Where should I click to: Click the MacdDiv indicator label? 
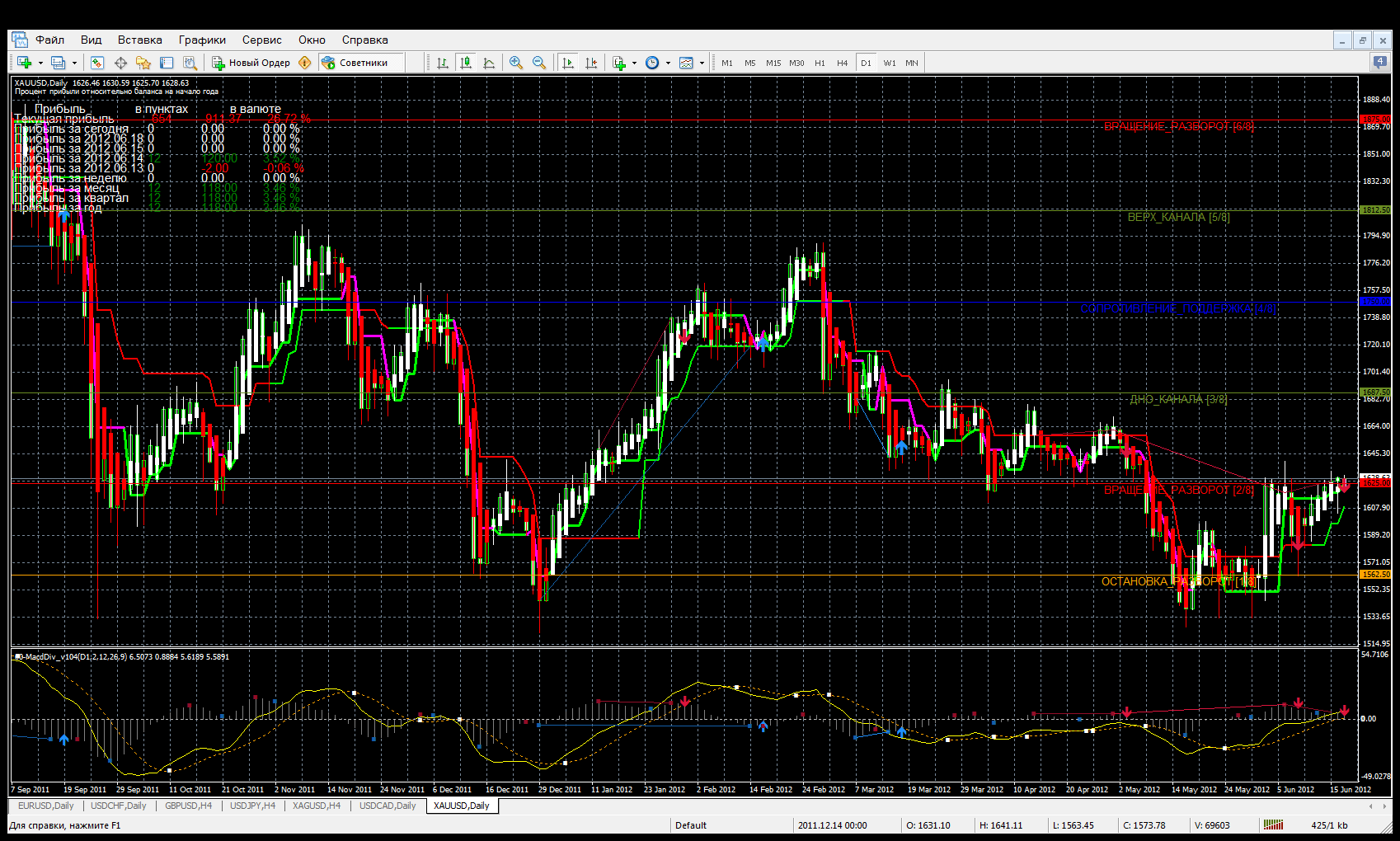(x=122, y=657)
